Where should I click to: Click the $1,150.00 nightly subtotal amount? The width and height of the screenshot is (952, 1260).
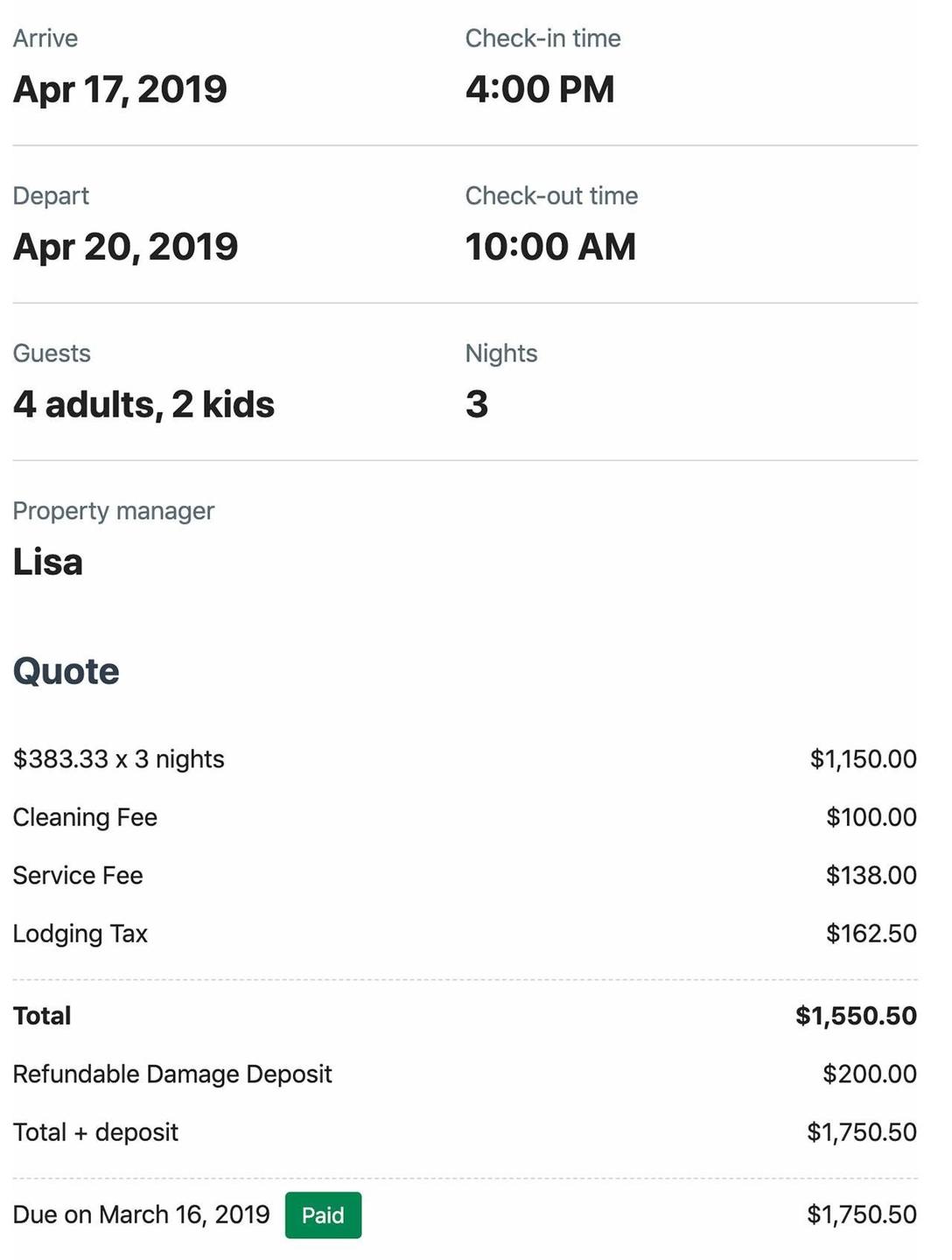[864, 759]
